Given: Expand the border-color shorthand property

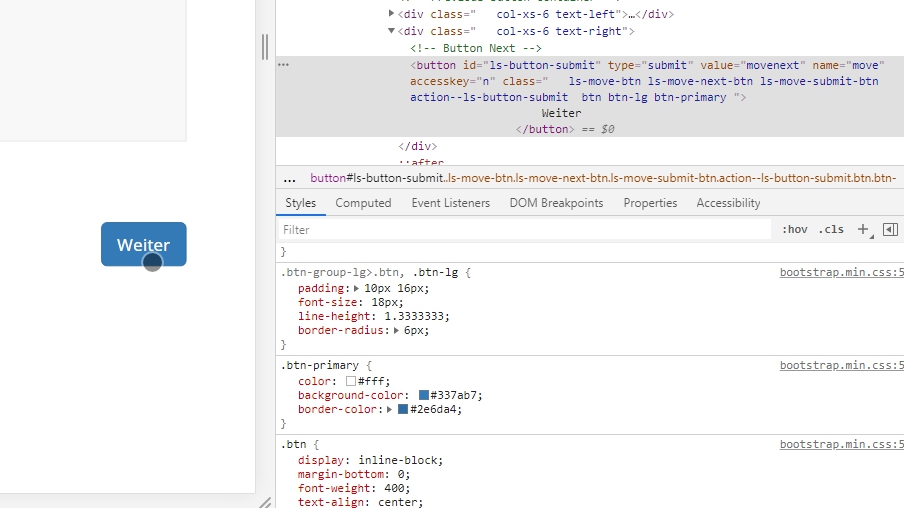Looking at the screenshot, I should click(x=388, y=409).
